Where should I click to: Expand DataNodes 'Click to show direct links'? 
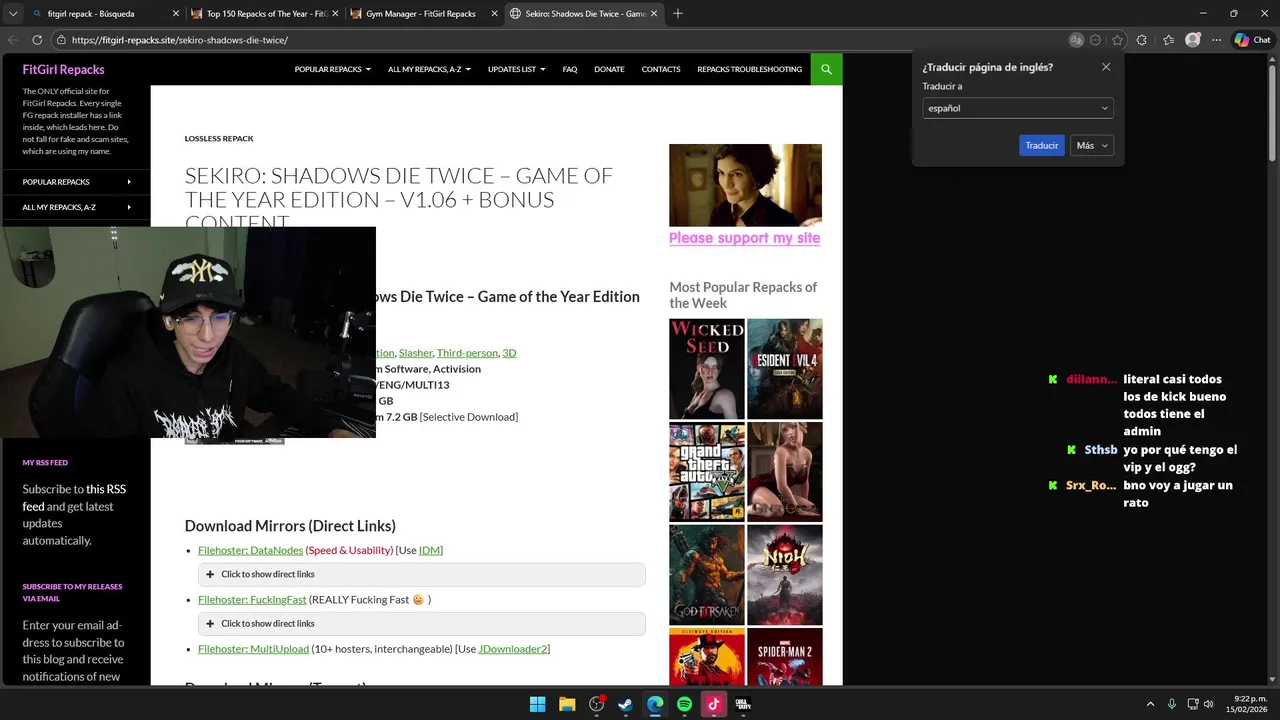click(421, 574)
